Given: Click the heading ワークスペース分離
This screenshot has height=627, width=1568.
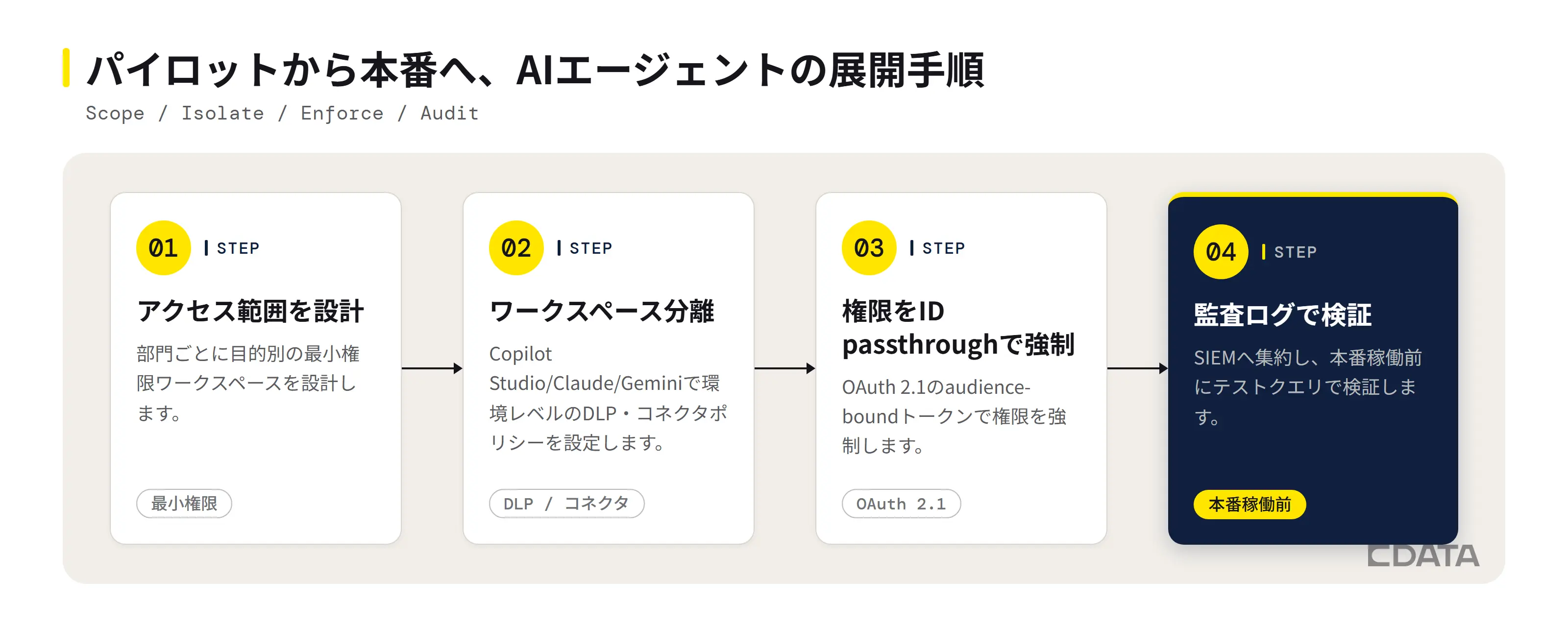Looking at the screenshot, I should (x=601, y=311).
